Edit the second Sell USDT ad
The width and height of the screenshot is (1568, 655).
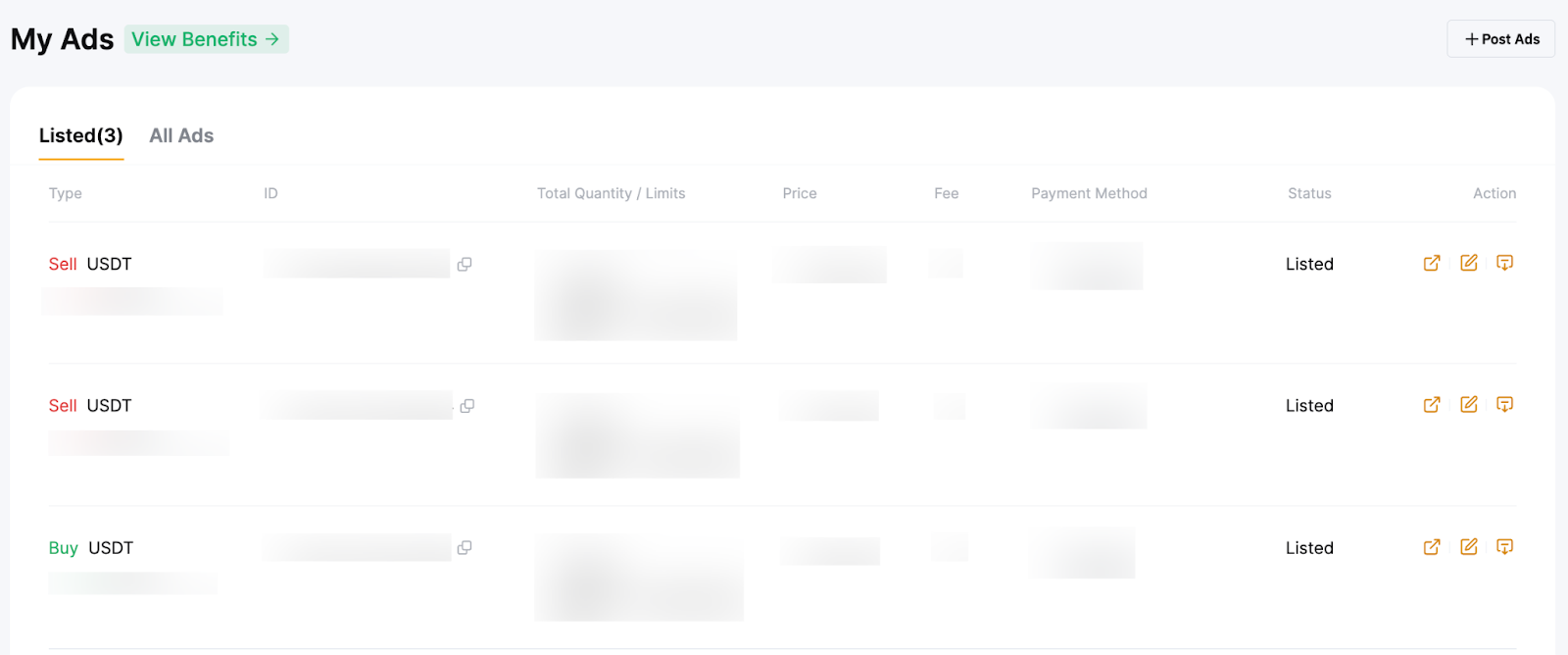[1468, 405]
